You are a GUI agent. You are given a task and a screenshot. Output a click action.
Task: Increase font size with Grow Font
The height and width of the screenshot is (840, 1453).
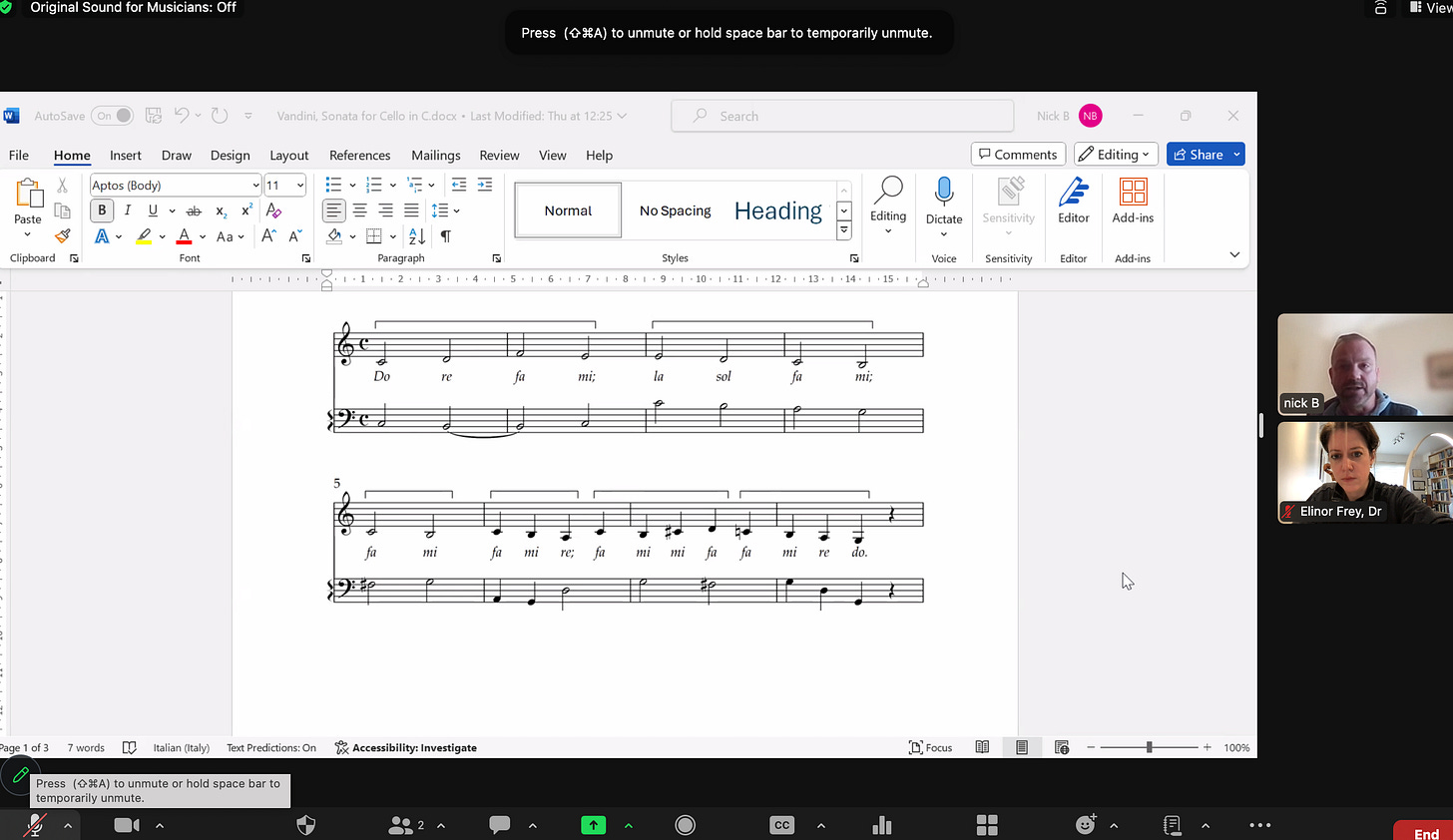(268, 236)
